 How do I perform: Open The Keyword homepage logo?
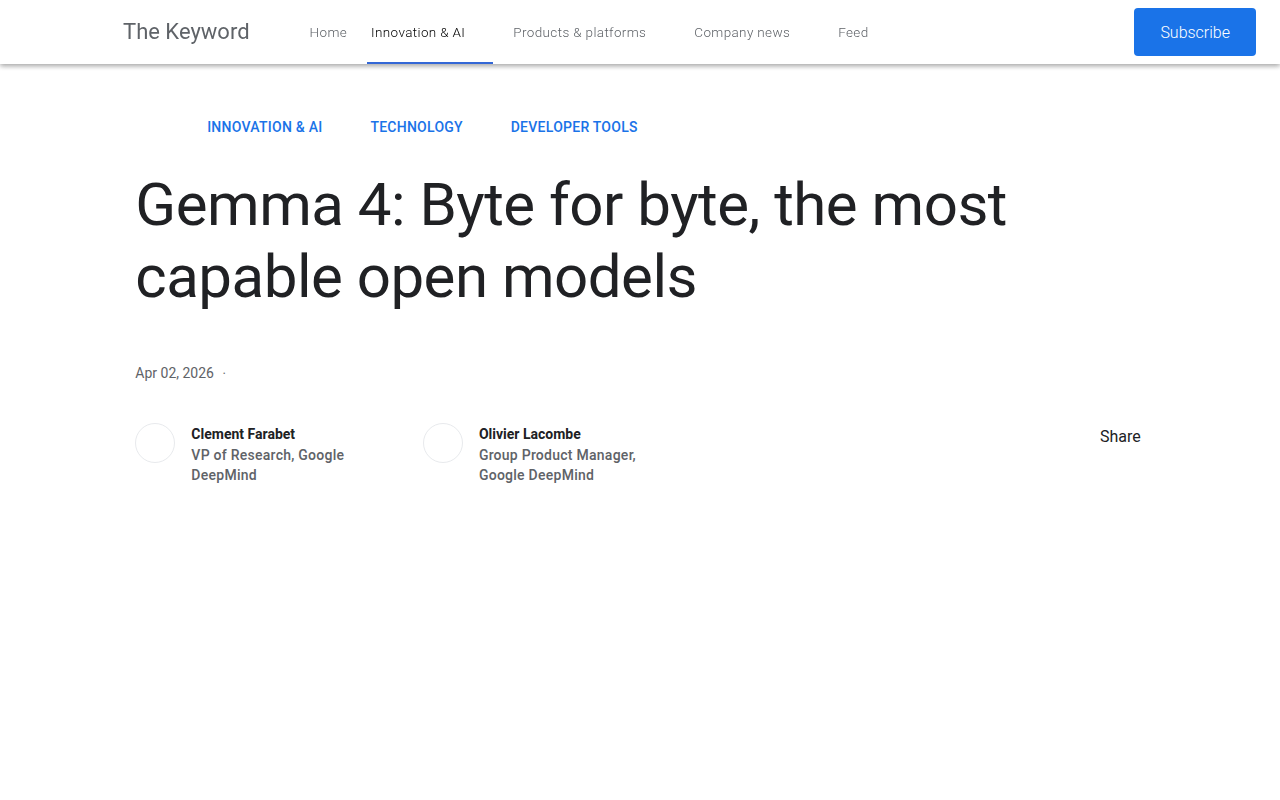tap(186, 32)
